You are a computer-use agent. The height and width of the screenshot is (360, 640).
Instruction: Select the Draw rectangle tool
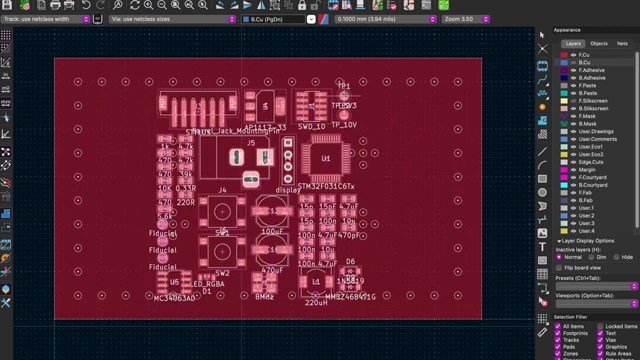point(542,179)
